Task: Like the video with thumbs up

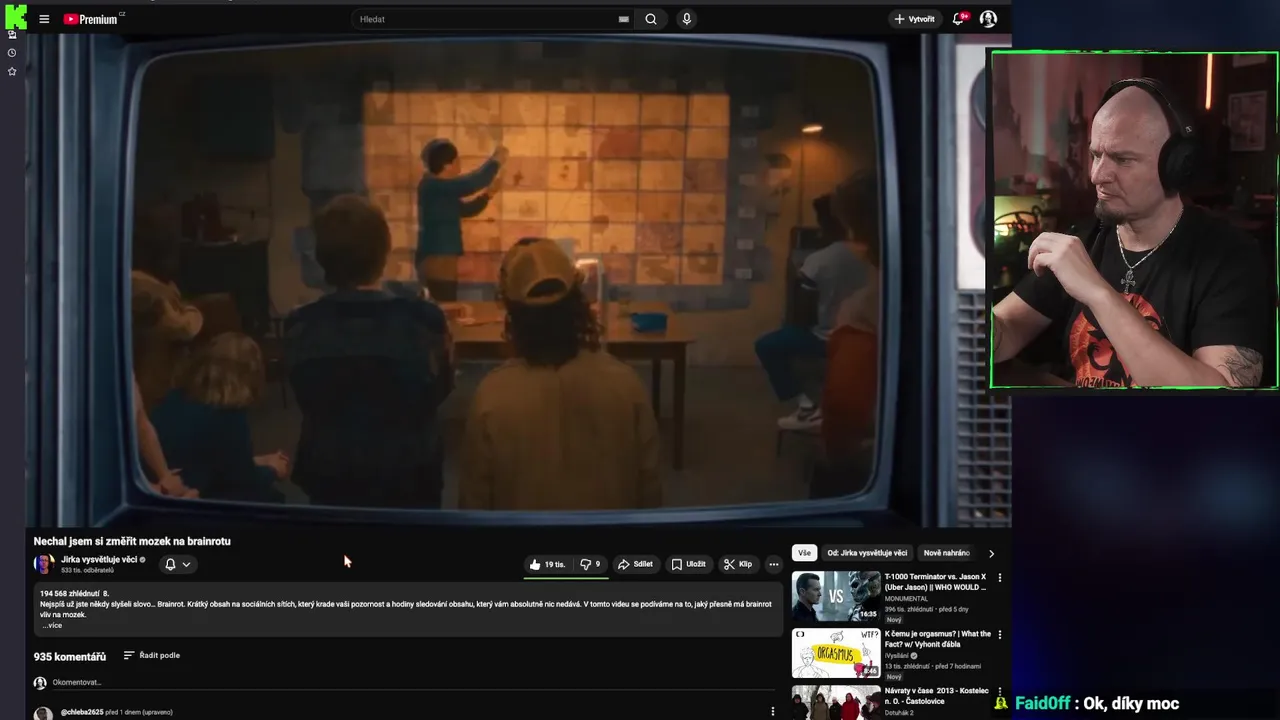Action: [547, 564]
